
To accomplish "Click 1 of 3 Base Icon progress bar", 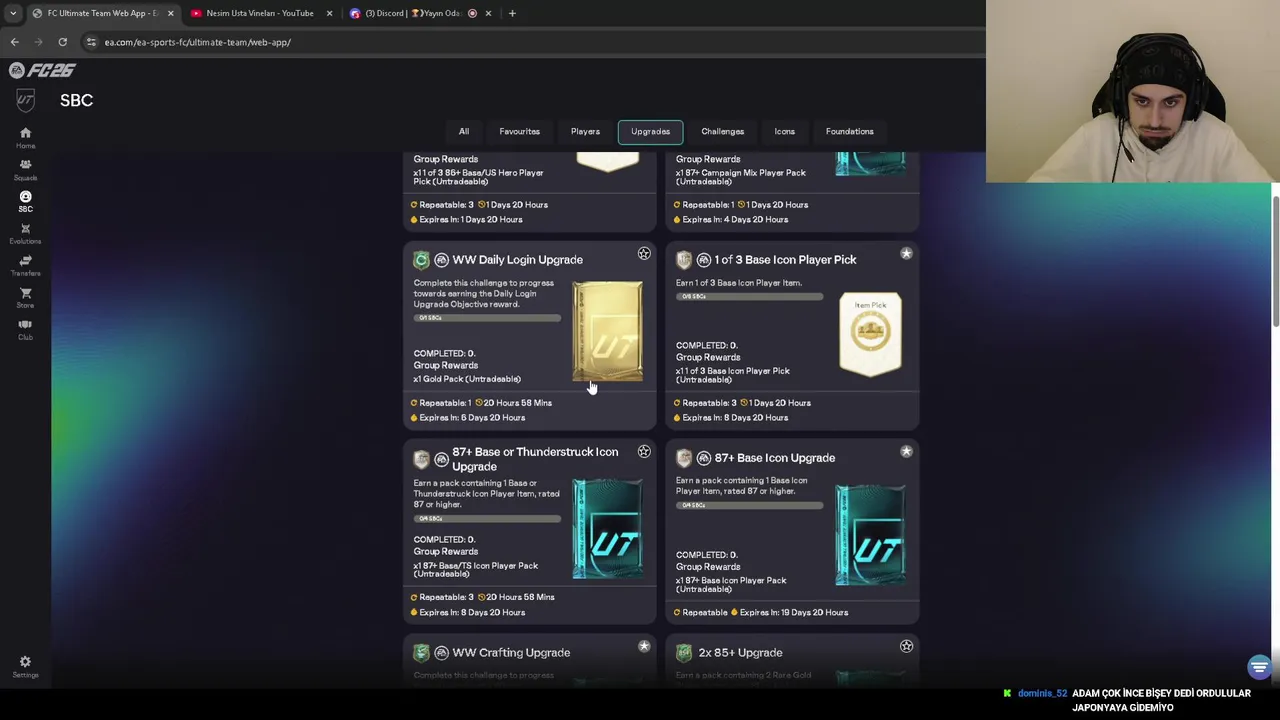I will [x=749, y=297].
